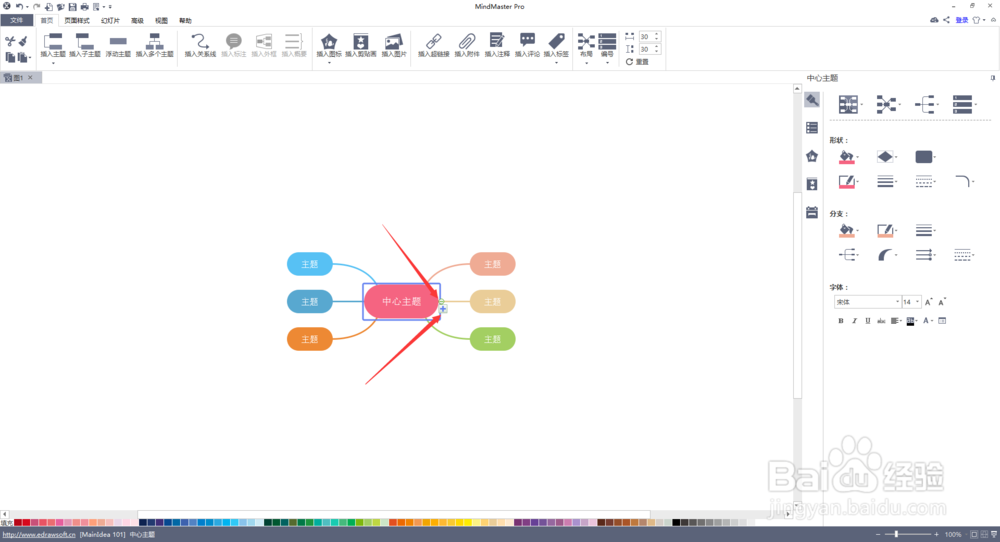Viewport: 1000px width, 542px height.
Task: Click Insert Clipart (插入剪贴画) icon
Action: pos(360,41)
